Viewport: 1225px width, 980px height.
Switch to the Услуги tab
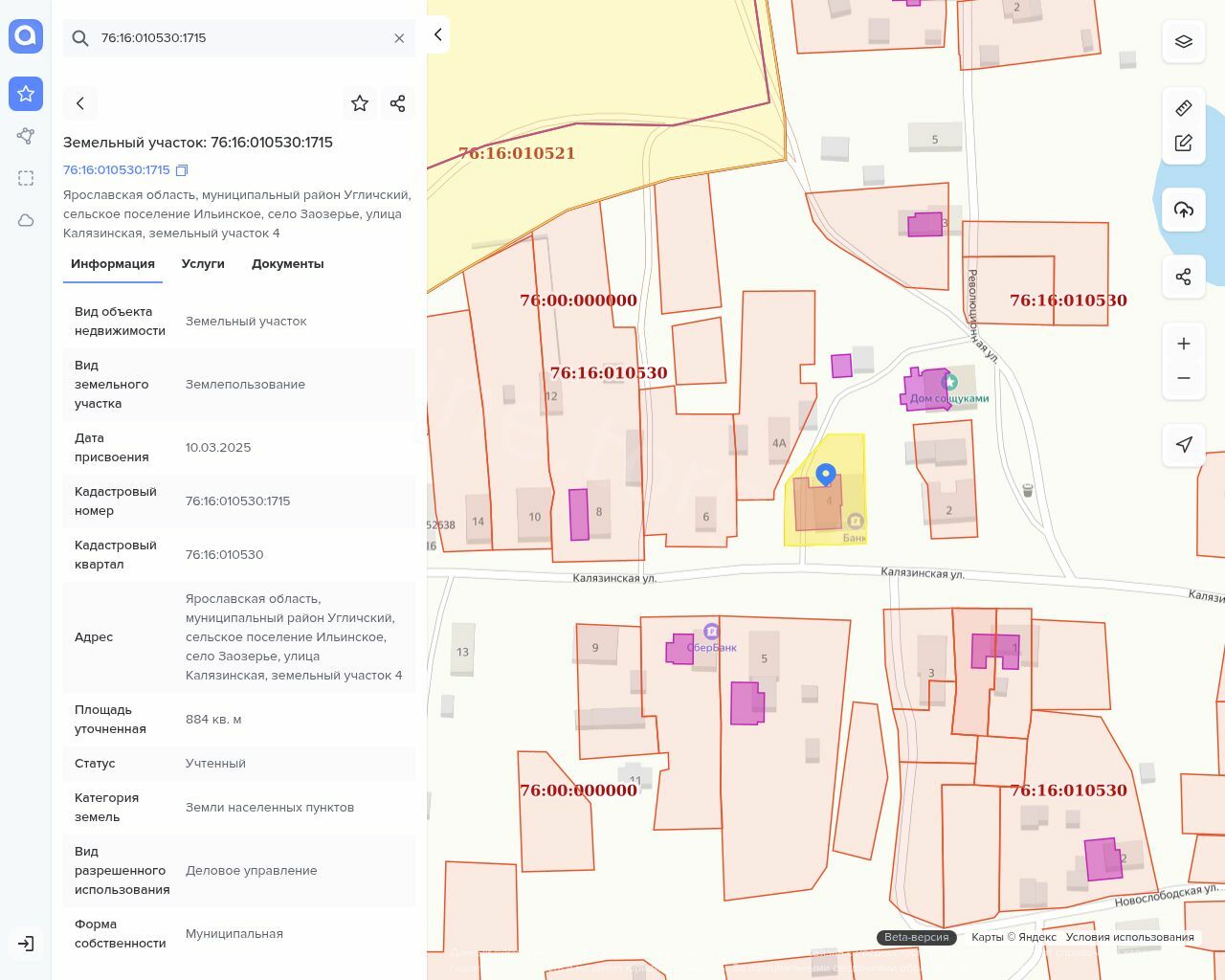203,264
